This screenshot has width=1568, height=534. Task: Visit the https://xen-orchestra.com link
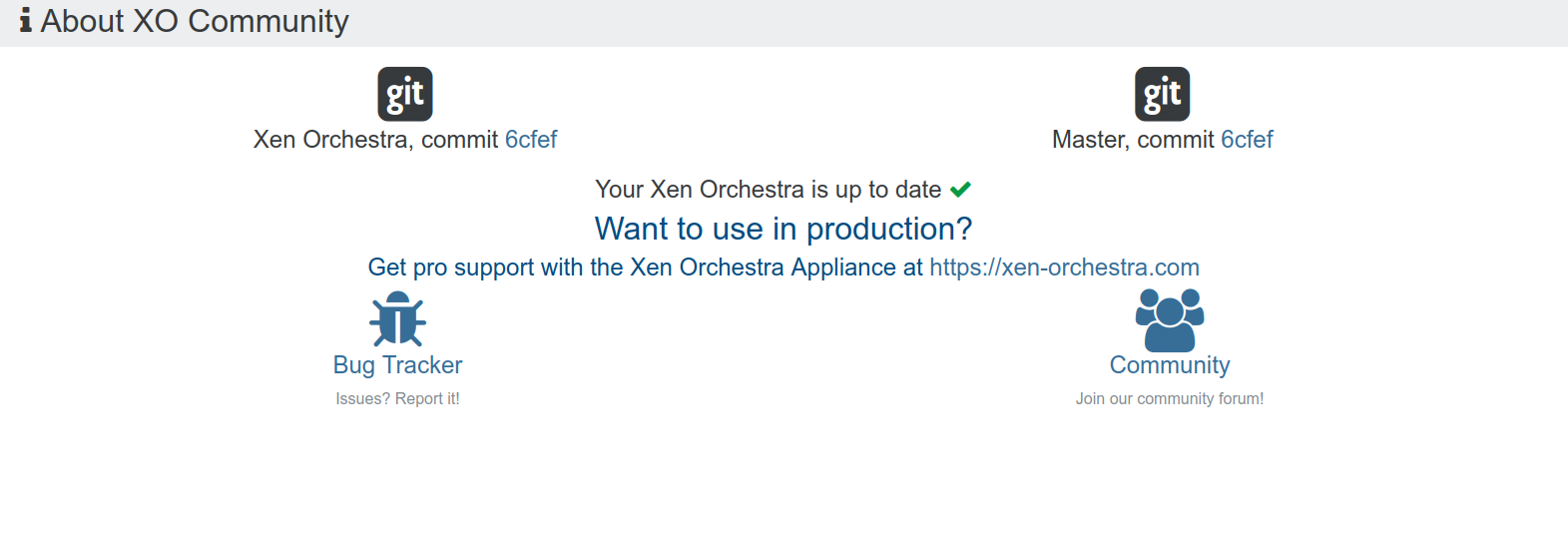pos(1064,267)
